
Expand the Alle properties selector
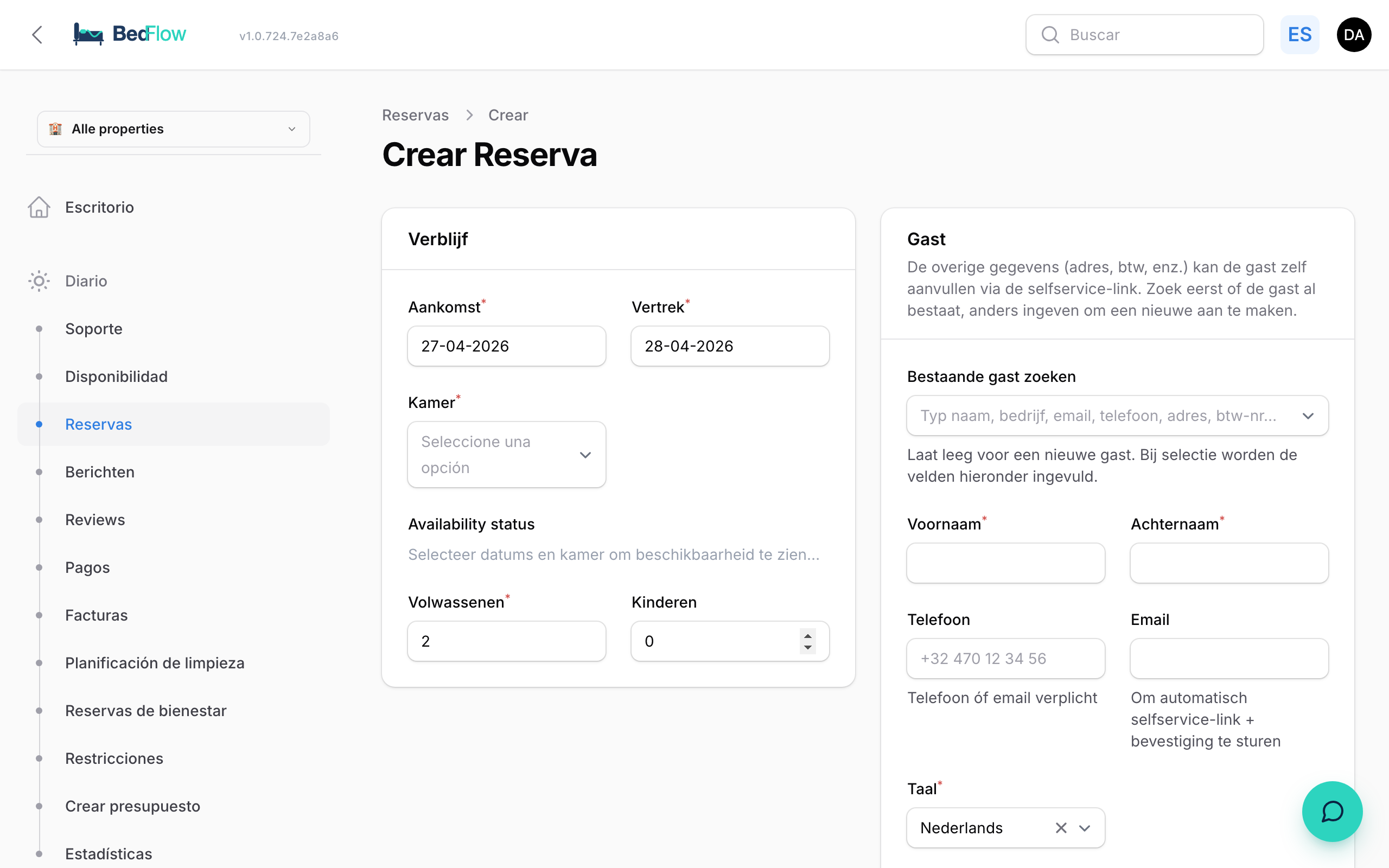coord(173,129)
